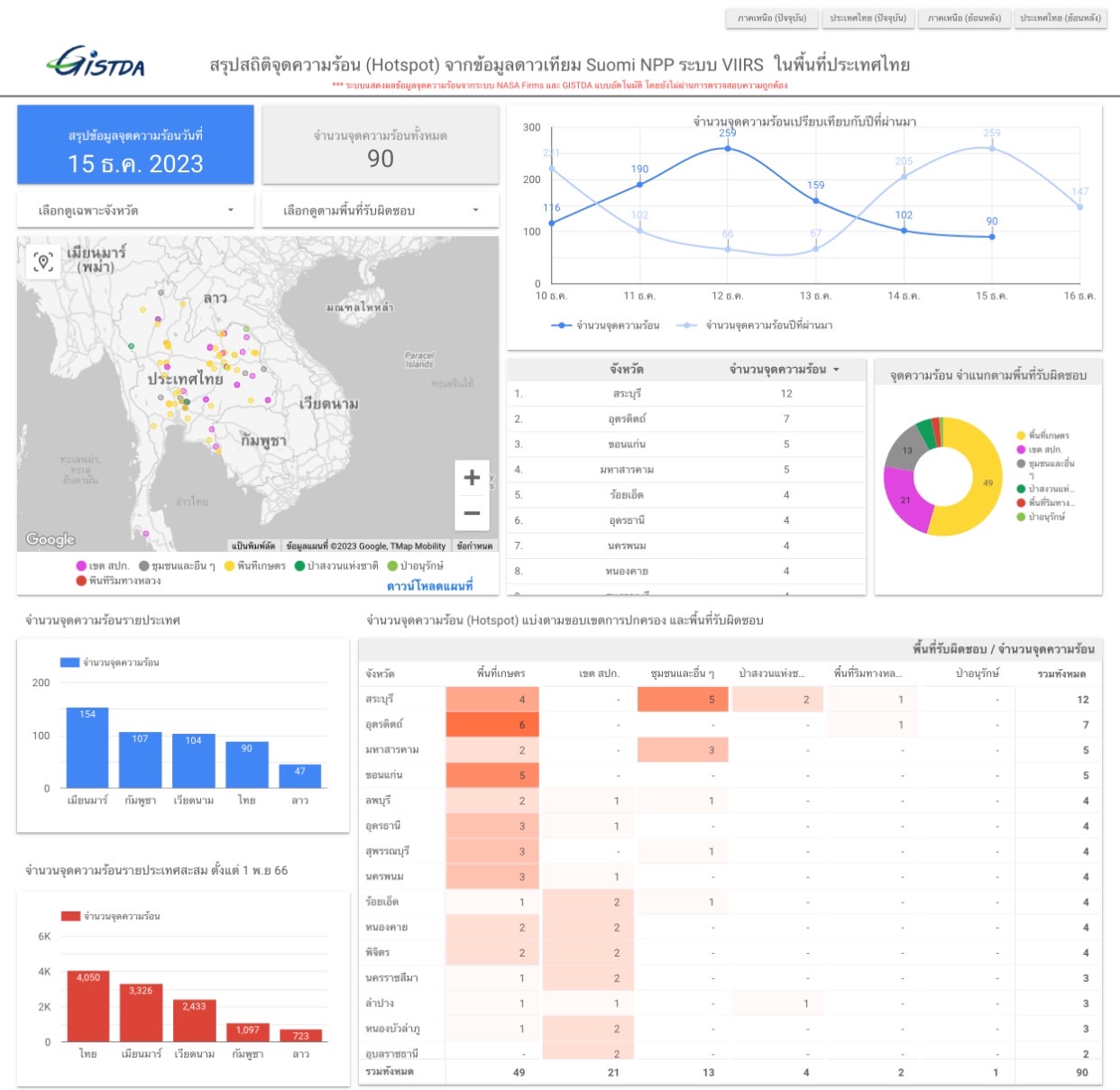Zoom out on the hotspot map

tap(471, 514)
